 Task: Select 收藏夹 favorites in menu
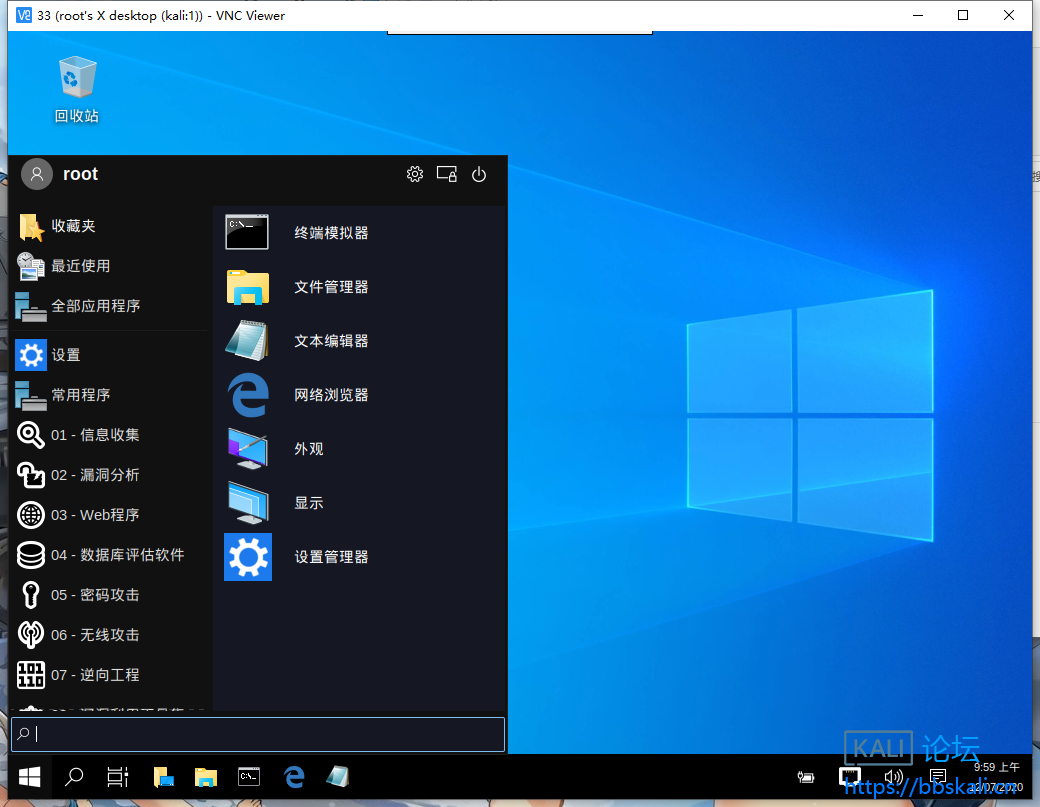pos(73,226)
